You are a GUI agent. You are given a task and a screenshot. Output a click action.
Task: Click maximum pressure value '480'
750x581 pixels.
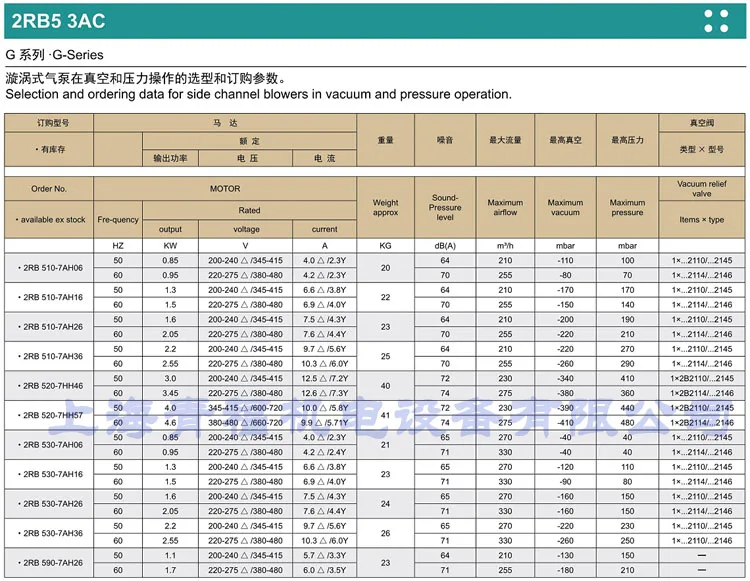click(x=627, y=423)
